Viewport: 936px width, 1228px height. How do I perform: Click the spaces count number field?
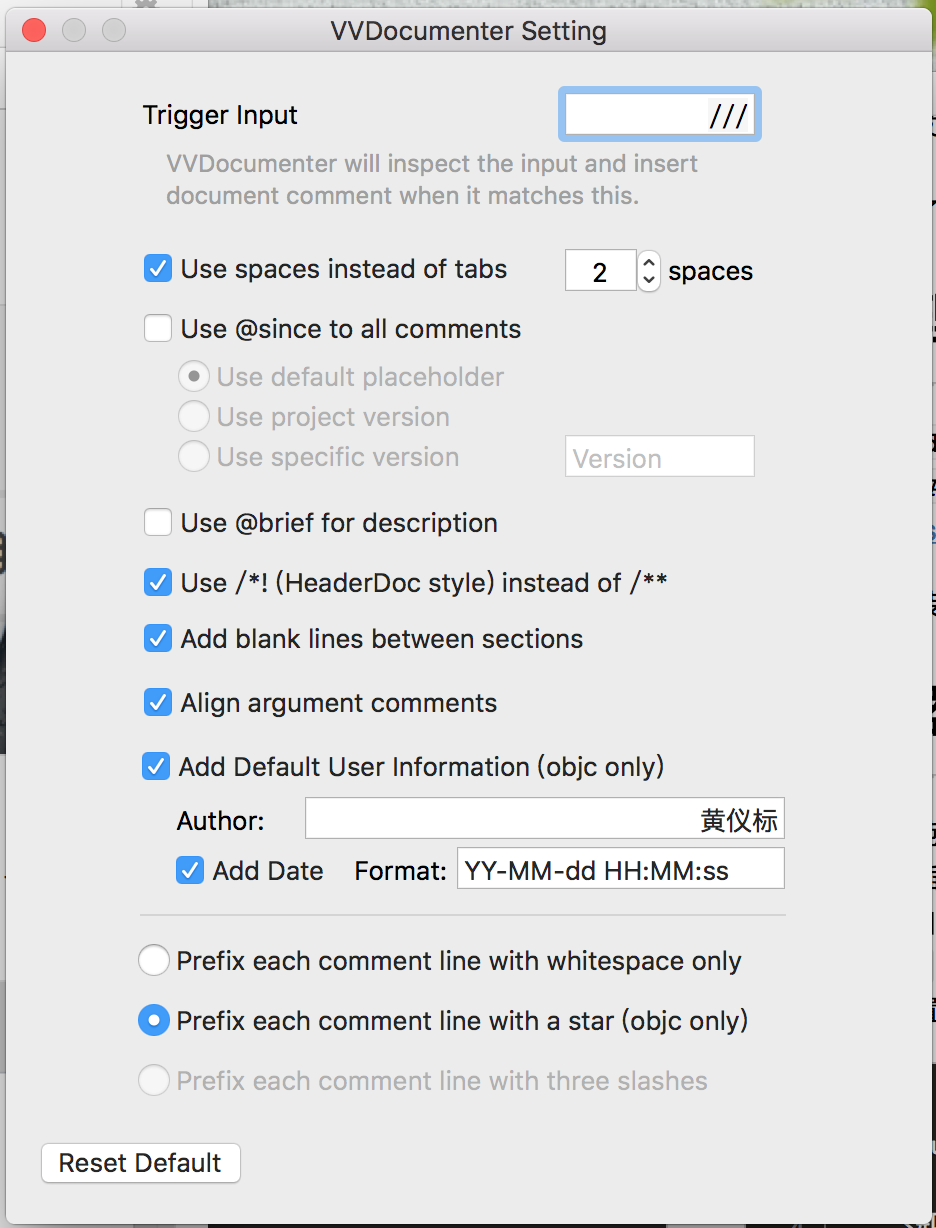click(x=600, y=271)
